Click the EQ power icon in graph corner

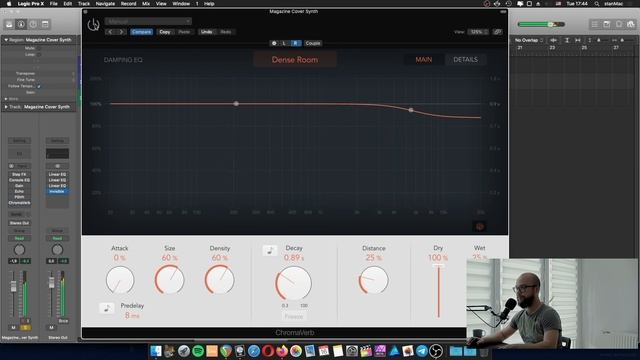point(480,227)
